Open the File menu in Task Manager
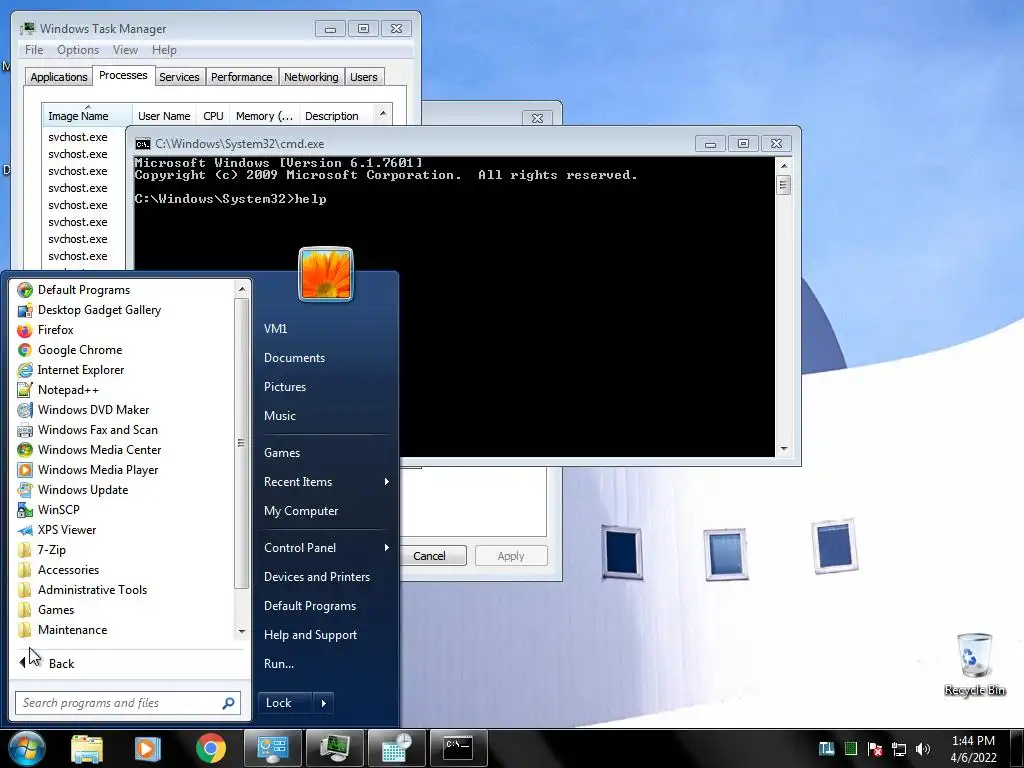 (34, 50)
